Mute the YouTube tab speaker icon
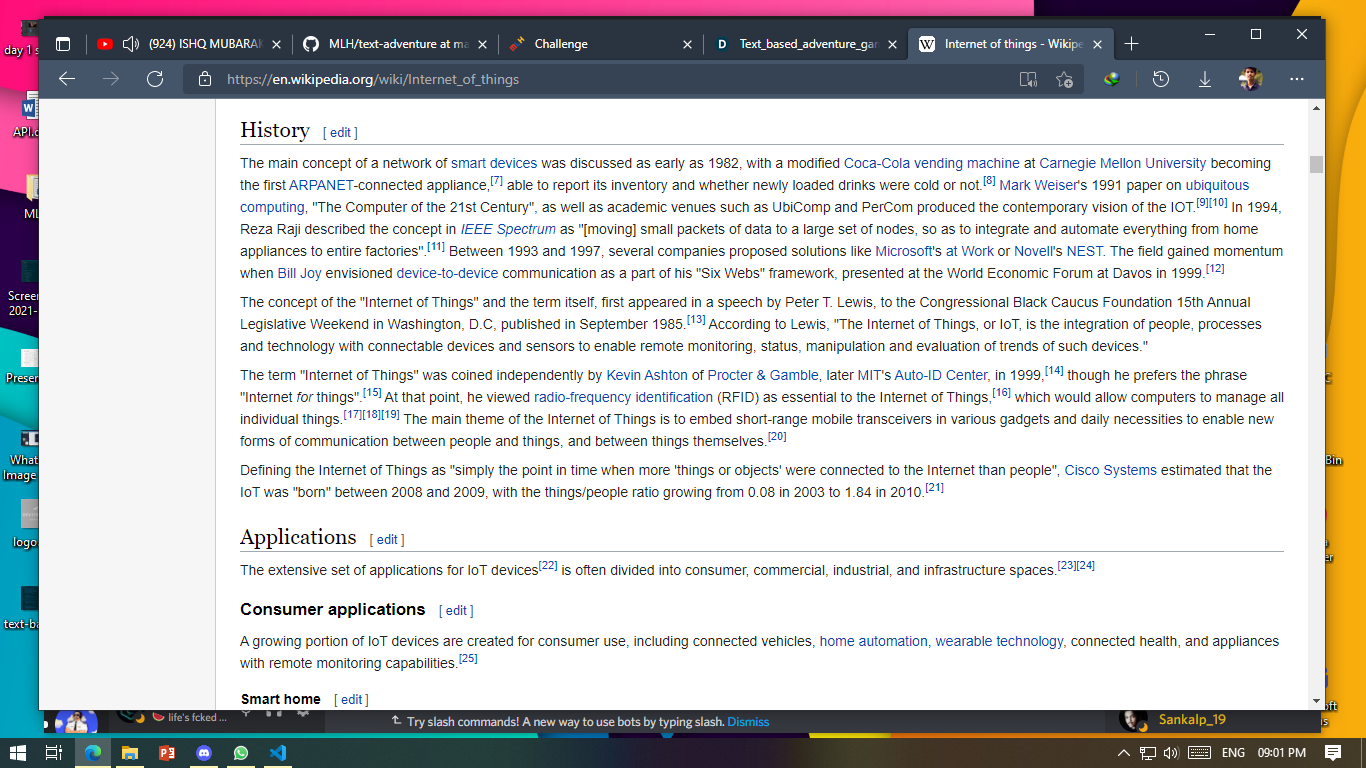This screenshot has height=768, width=1366. tap(131, 44)
